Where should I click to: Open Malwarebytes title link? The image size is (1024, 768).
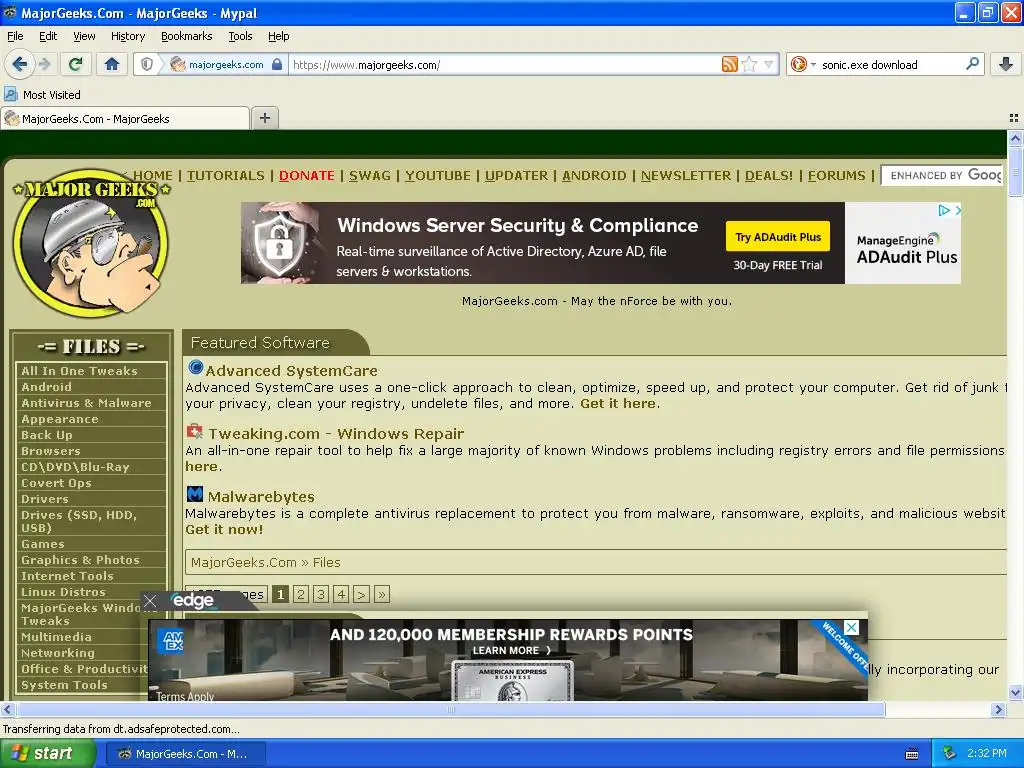coord(261,496)
